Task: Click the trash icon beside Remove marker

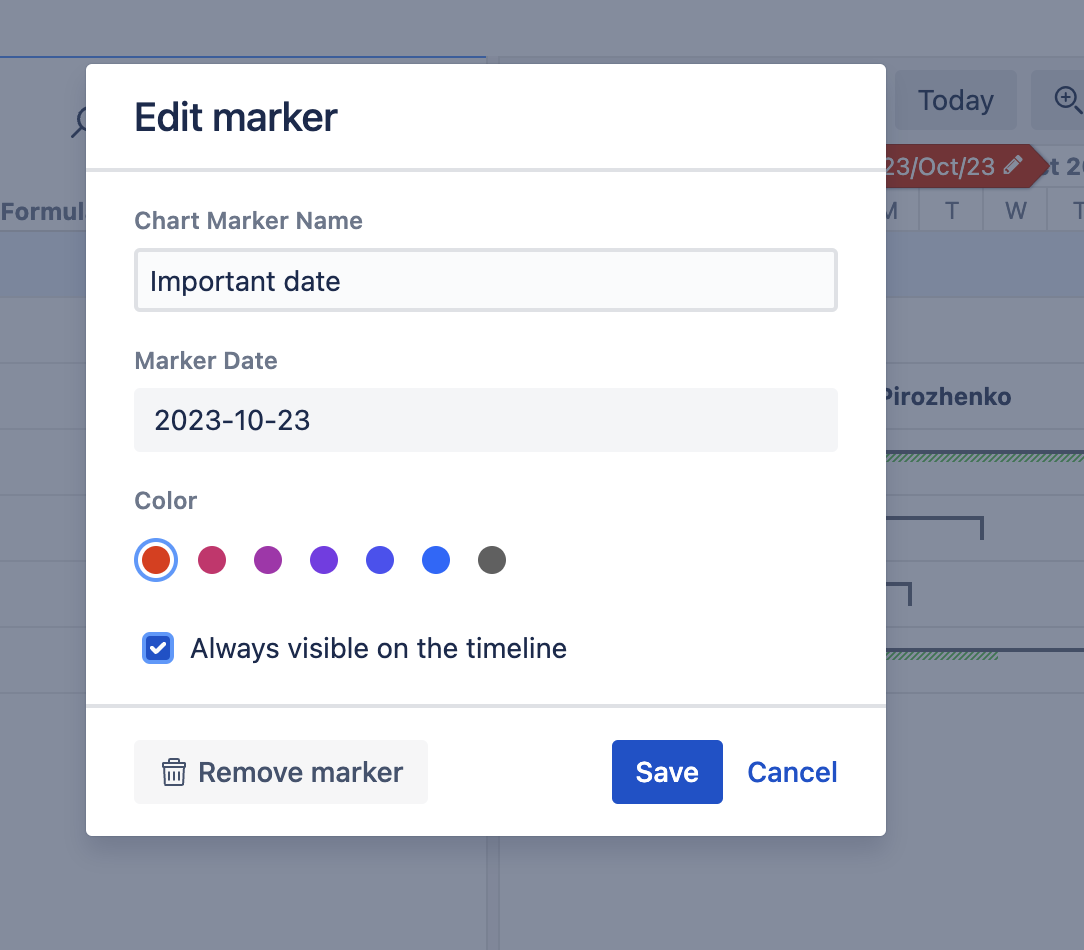Action: pos(176,772)
